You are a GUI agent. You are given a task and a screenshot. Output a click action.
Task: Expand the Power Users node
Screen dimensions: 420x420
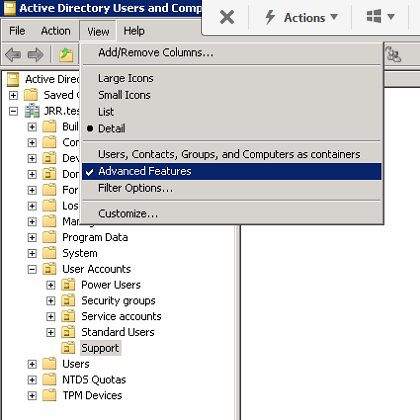click(51, 285)
